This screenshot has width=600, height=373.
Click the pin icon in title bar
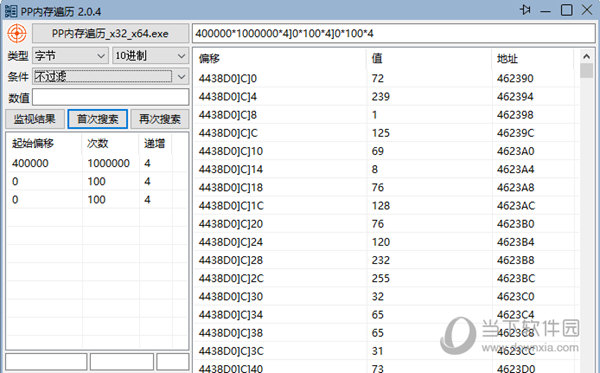[x=525, y=10]
